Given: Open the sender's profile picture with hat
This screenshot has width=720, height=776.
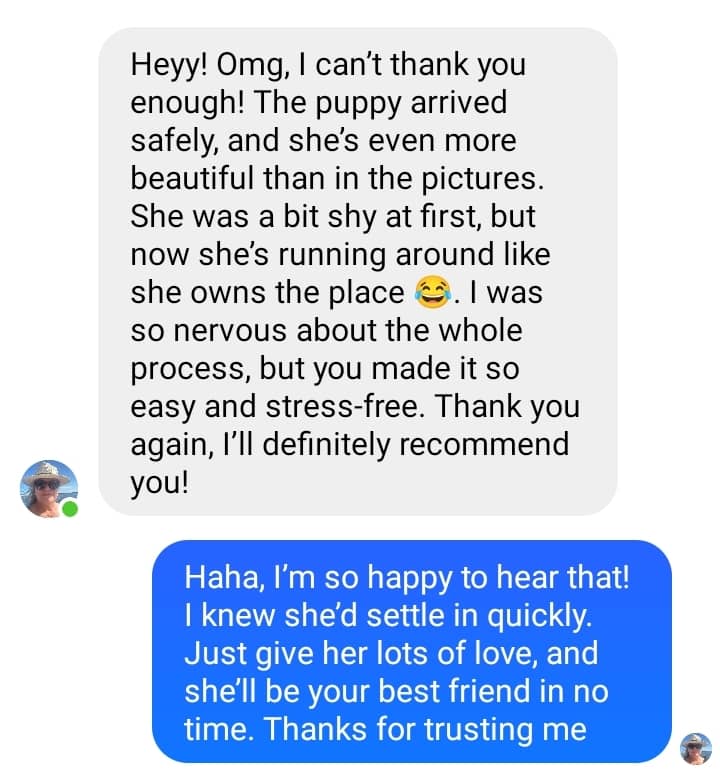Looking at the screenshot, I should [48, 489].
